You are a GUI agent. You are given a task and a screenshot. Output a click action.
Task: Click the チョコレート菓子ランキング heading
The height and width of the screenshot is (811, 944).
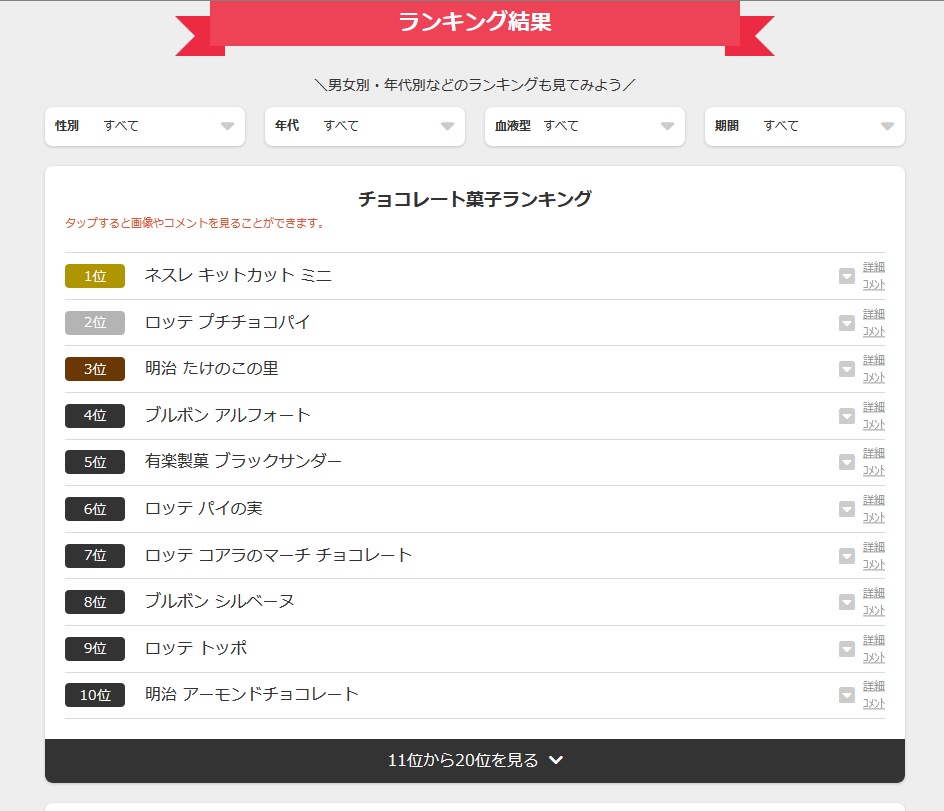(474, 199)
